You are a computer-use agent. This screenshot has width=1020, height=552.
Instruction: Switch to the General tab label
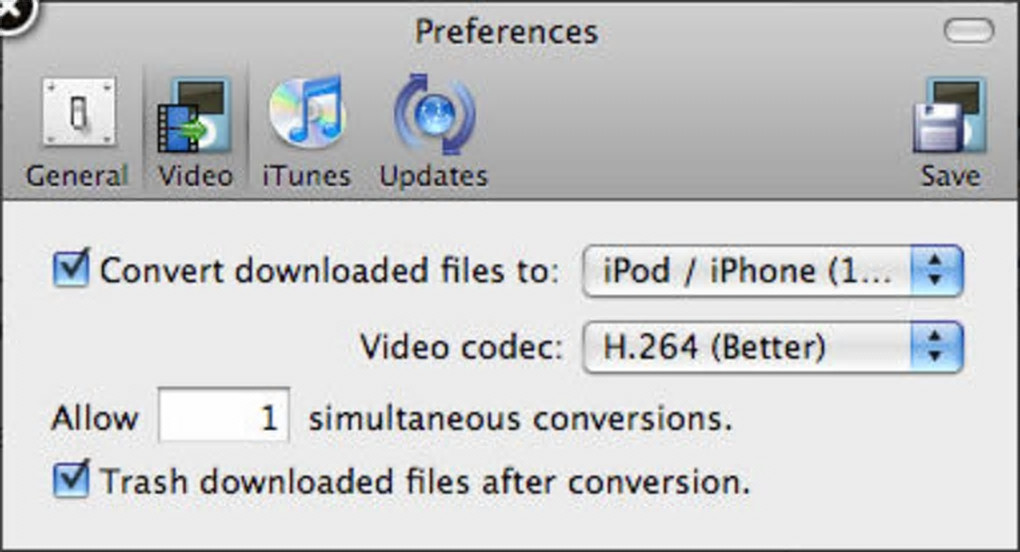tap(77, 177)
